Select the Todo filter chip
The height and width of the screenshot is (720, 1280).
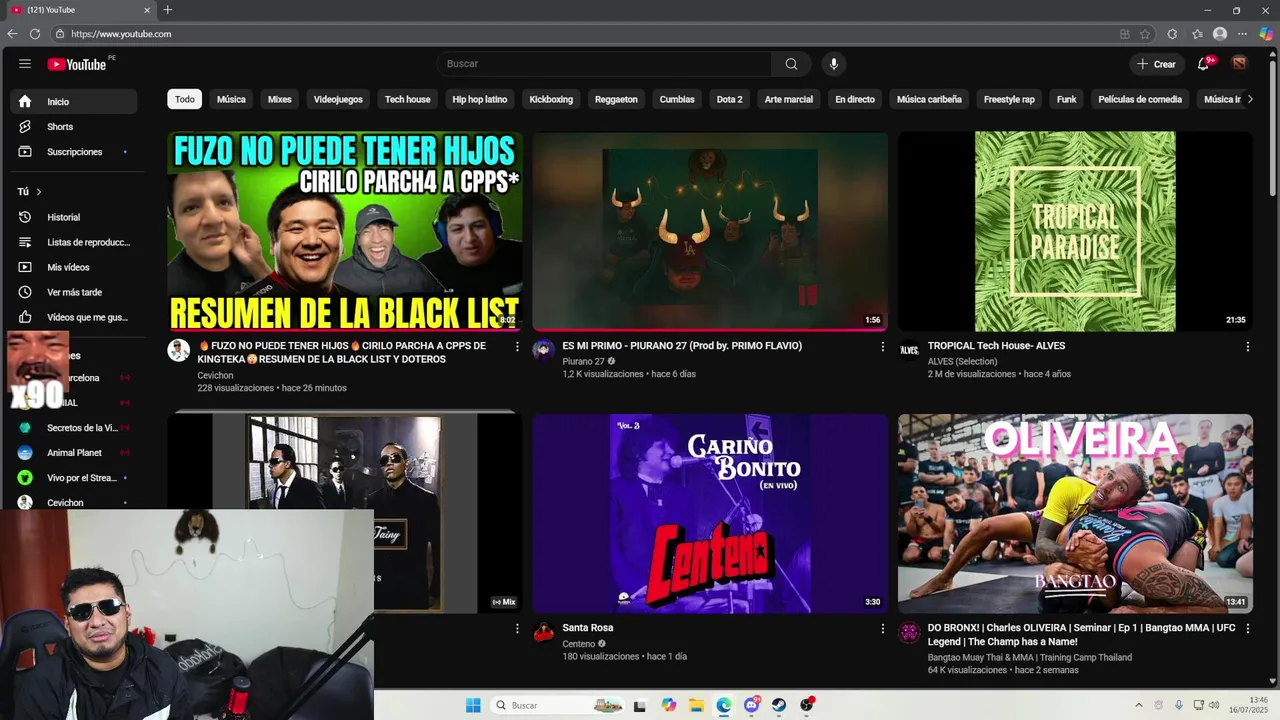pos(185,99)
